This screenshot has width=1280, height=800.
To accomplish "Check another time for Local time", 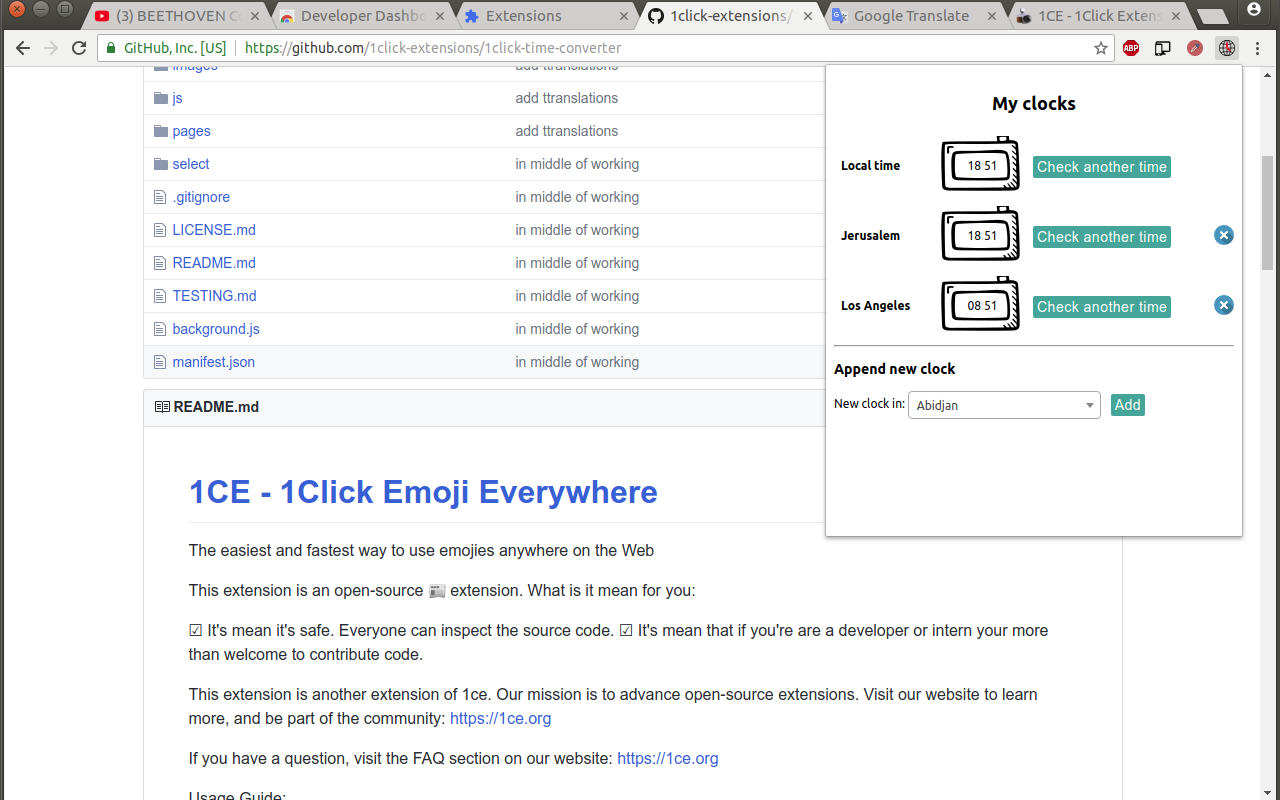I will pyautogui.click(x=1101, y=167).
